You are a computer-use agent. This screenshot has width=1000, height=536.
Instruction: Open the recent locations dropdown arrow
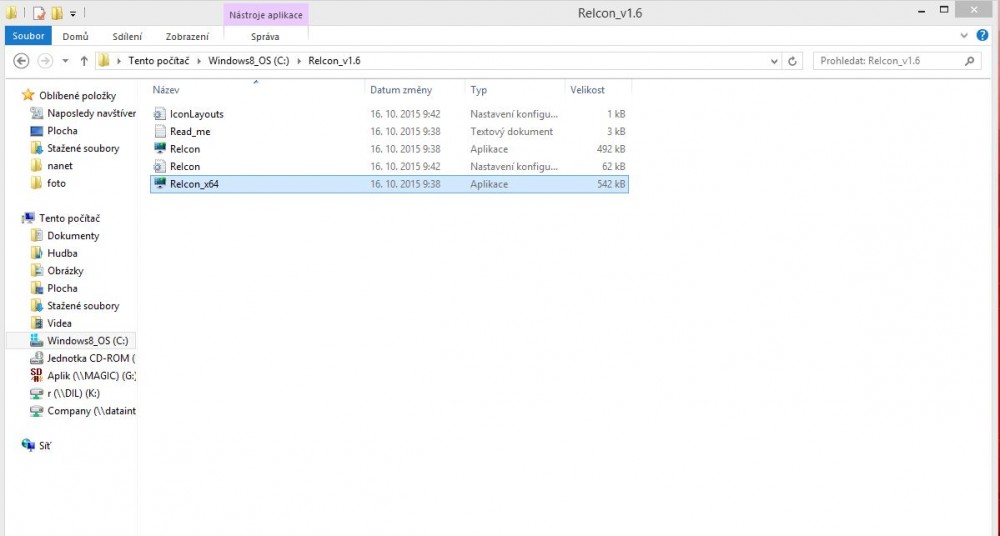point(66,61)
